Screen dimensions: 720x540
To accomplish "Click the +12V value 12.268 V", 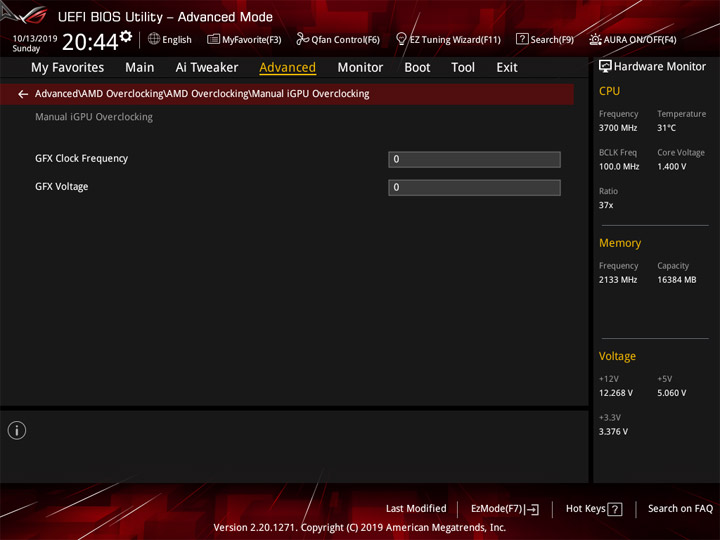I will (615, 393).
